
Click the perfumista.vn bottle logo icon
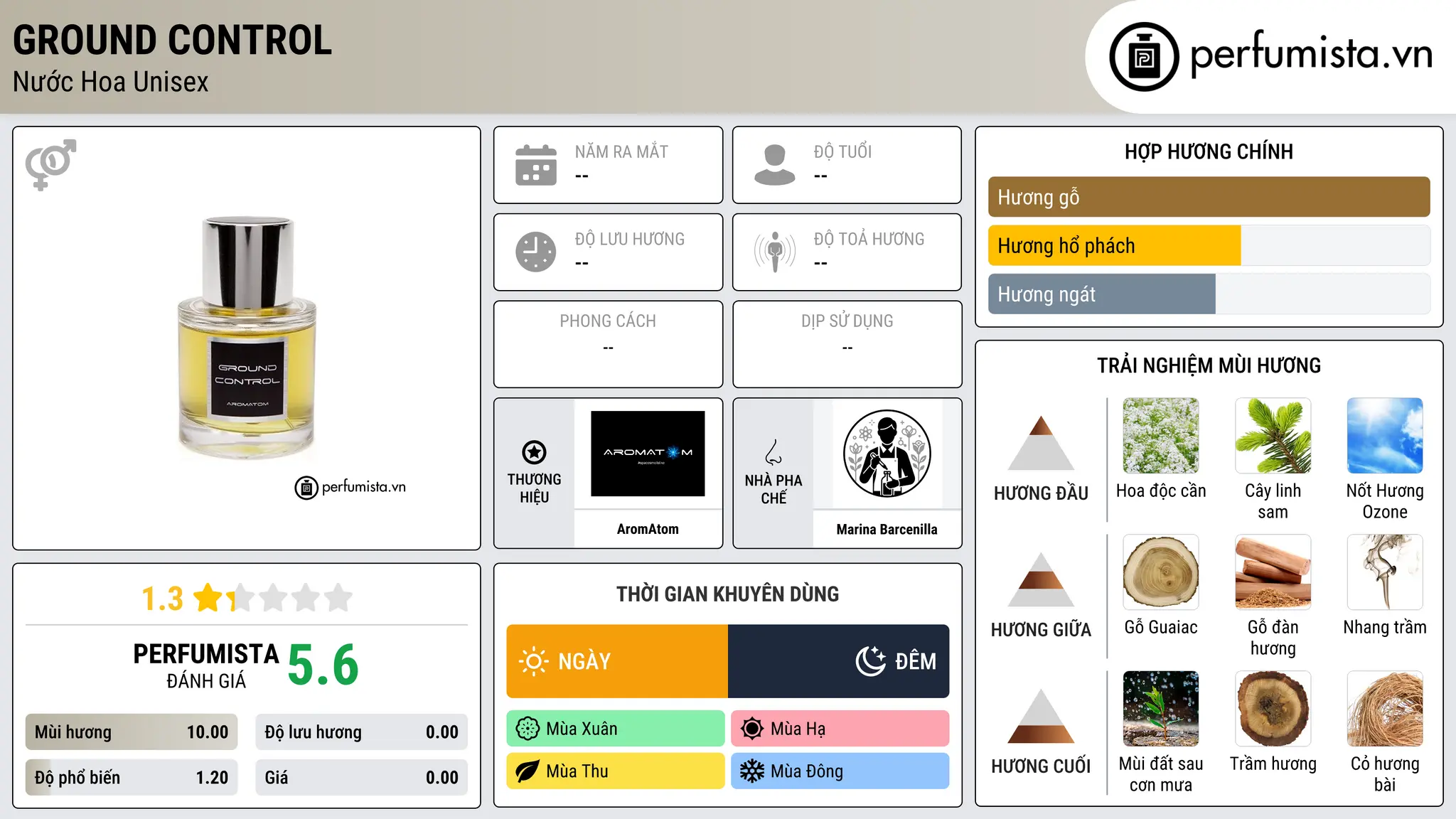[1144, 57]
